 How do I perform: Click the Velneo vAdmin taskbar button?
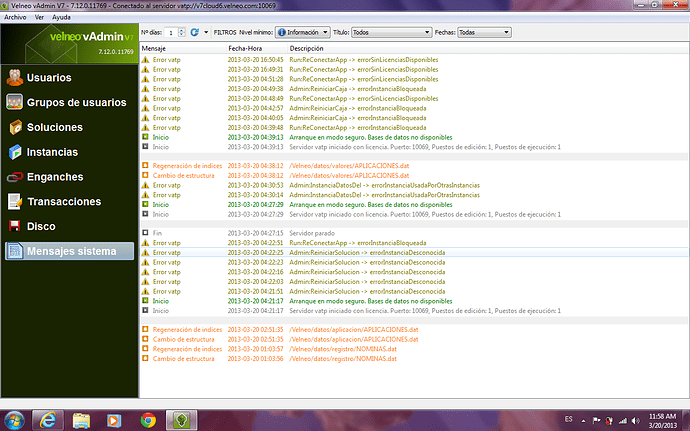pyautogui.click(x=181, y=420)
